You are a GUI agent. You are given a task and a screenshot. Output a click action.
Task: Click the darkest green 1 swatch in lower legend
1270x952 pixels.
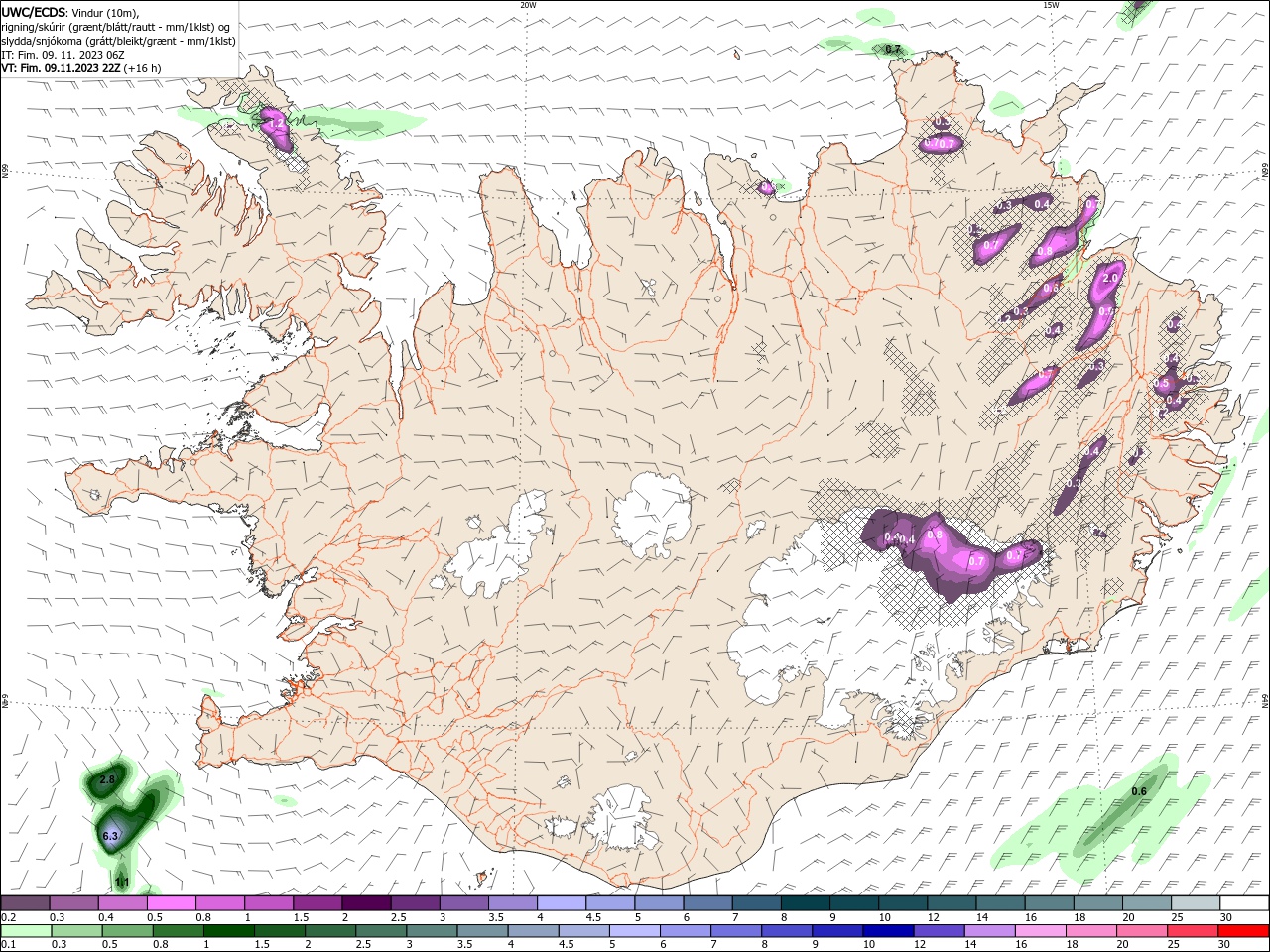pyautogui.click(x=228, y=931)
